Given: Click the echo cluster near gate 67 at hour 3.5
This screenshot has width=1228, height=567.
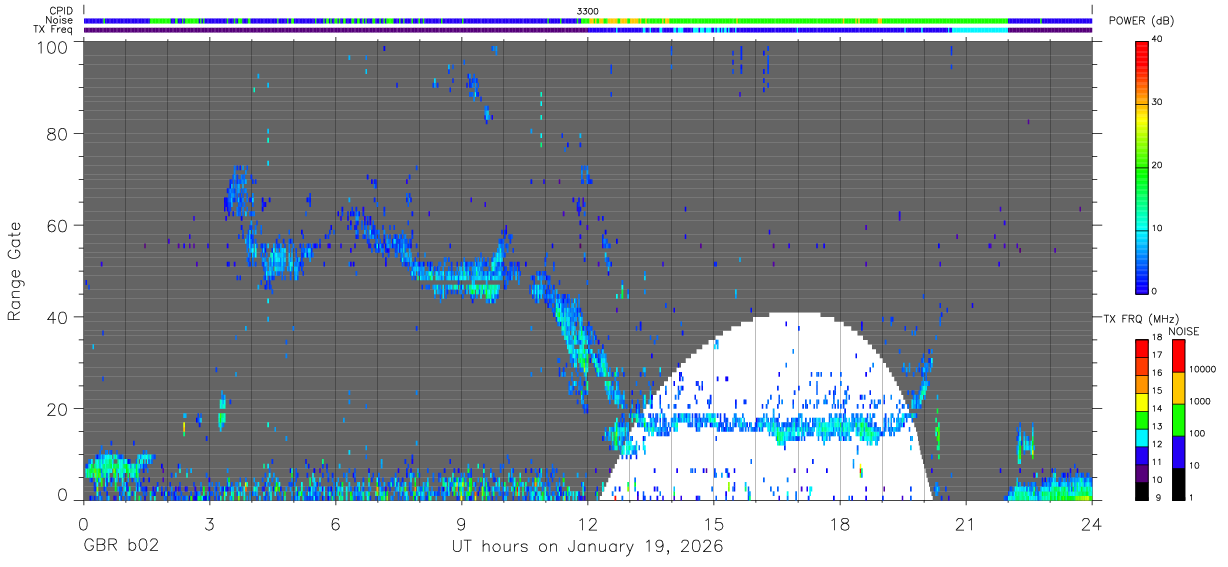Looking at the screenshot, I should click(x=236, y=192).
